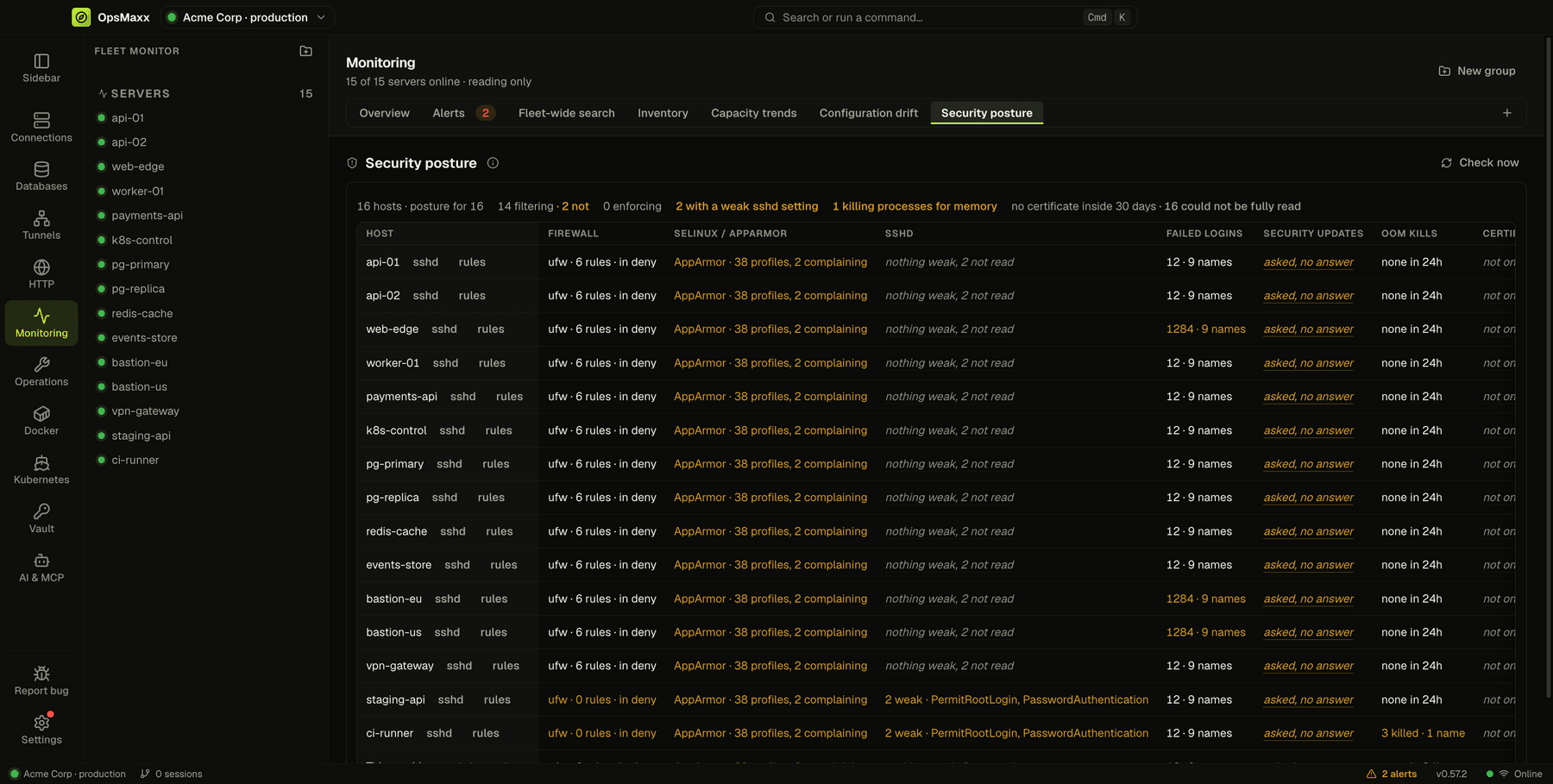Image resolution: width=1553 pixels, height=784 pixels.
Task: Click the sshd tag on web-edge row
Action: pyautogui.click(x=444, y=329)
